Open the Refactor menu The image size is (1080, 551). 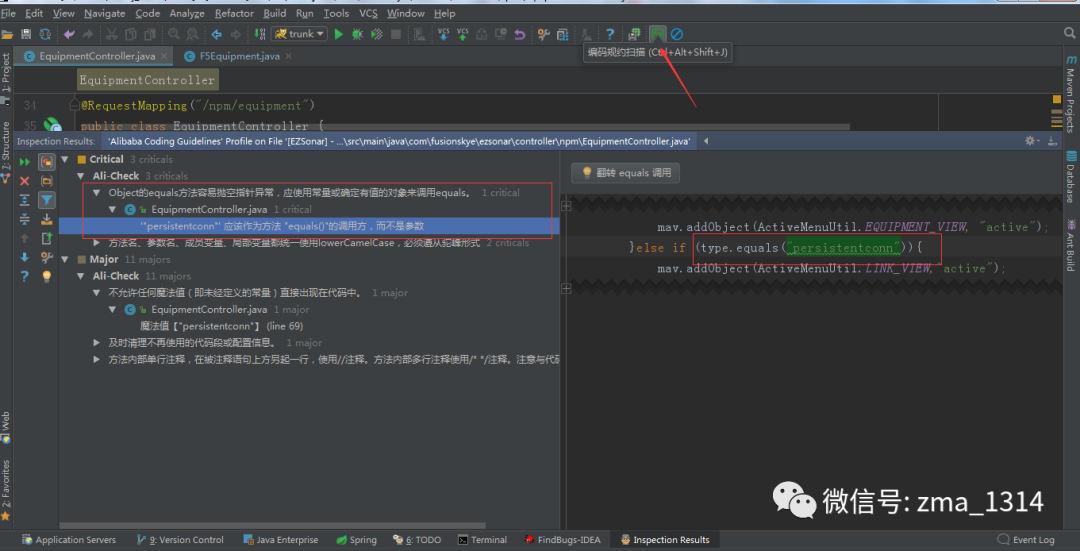coord(234,13)
